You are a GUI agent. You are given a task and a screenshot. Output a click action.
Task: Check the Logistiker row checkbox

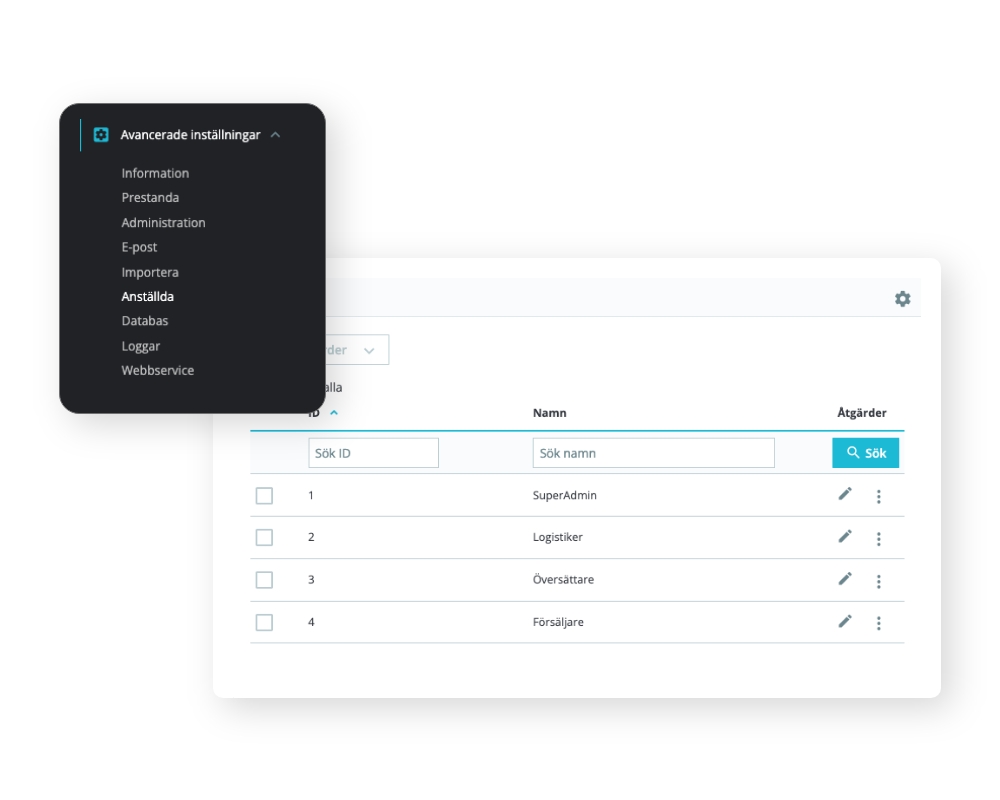(x=264, y=538)
